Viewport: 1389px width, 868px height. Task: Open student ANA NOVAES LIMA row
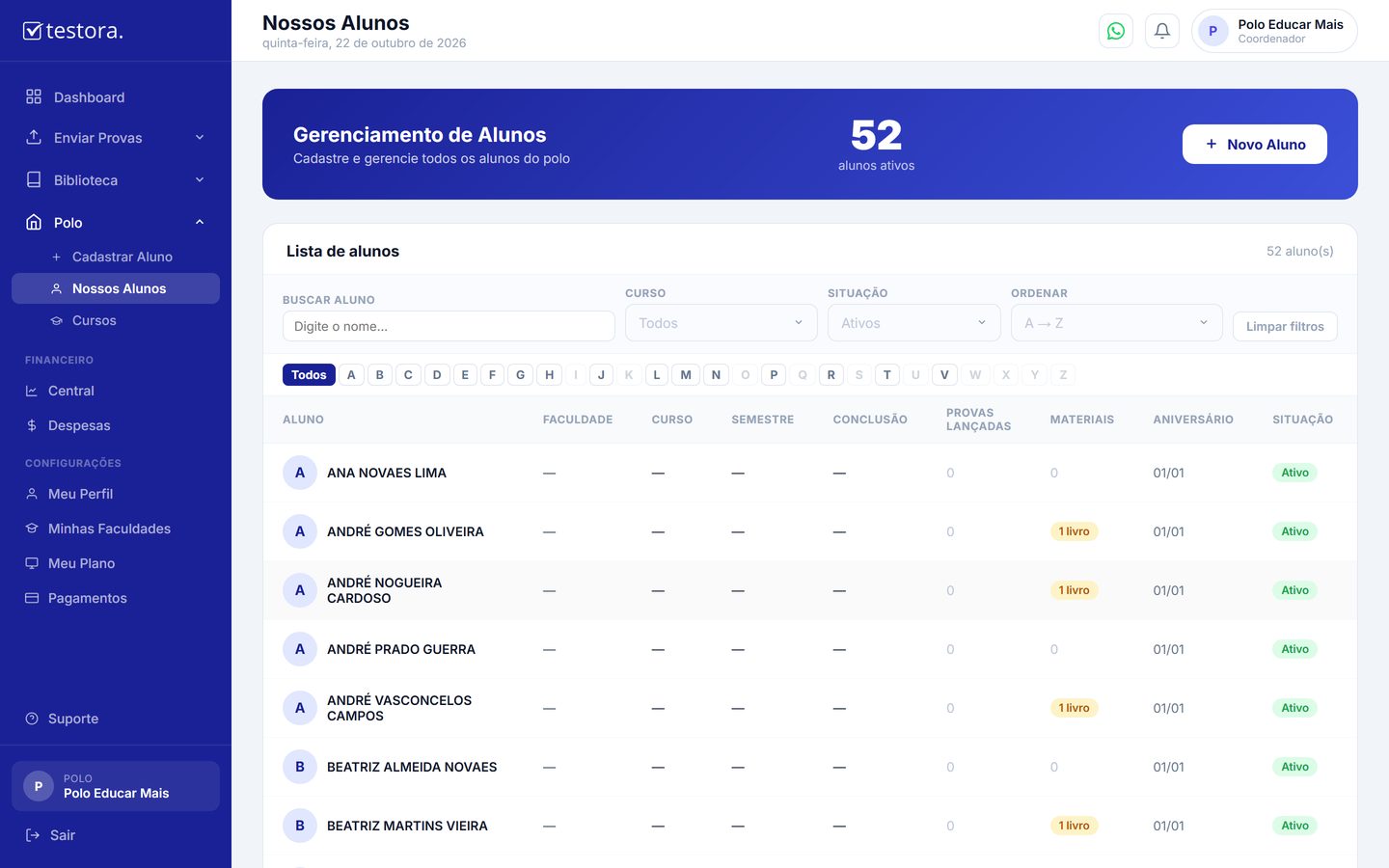810,473
